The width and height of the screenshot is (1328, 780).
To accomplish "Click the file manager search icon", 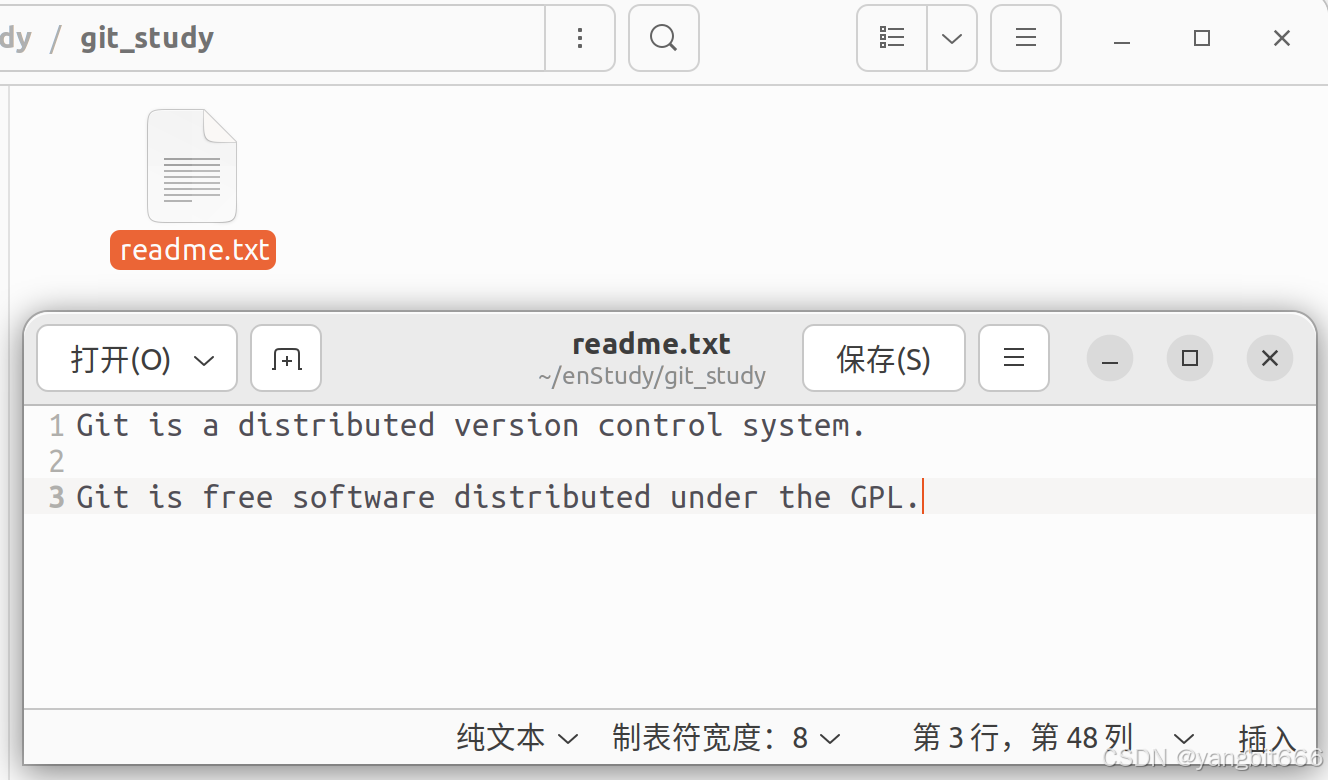I will tap(663, 38).
